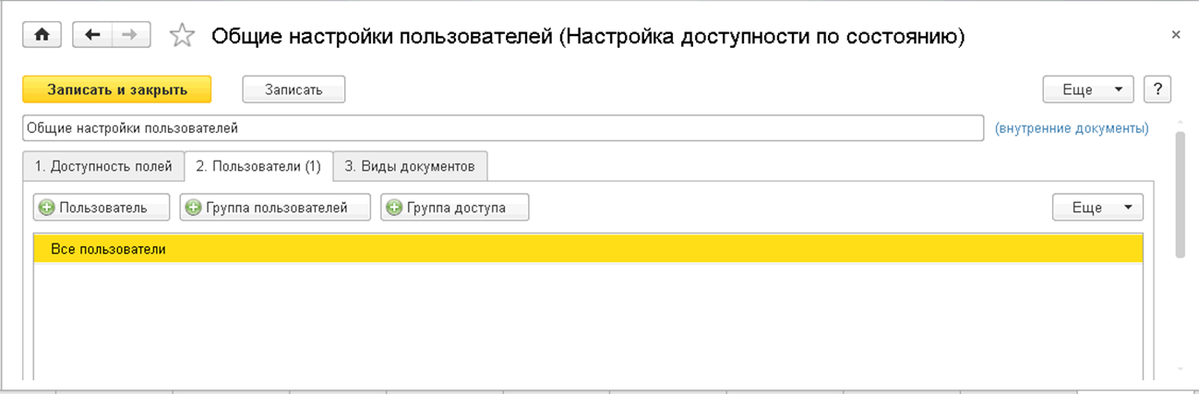Go to the home page icon
The height and width of the screenshot is (394, 1199).
[x=43, y=35]
